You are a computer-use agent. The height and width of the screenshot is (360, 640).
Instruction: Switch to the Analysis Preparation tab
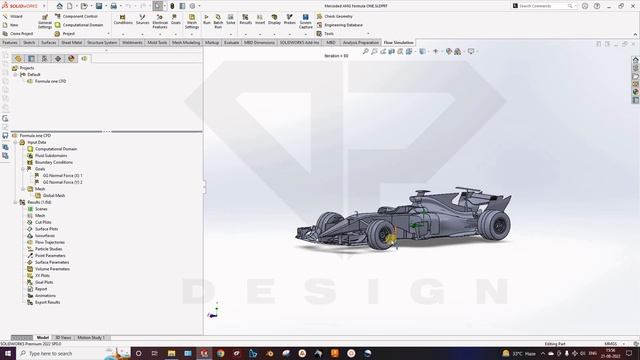coord(360,42)
